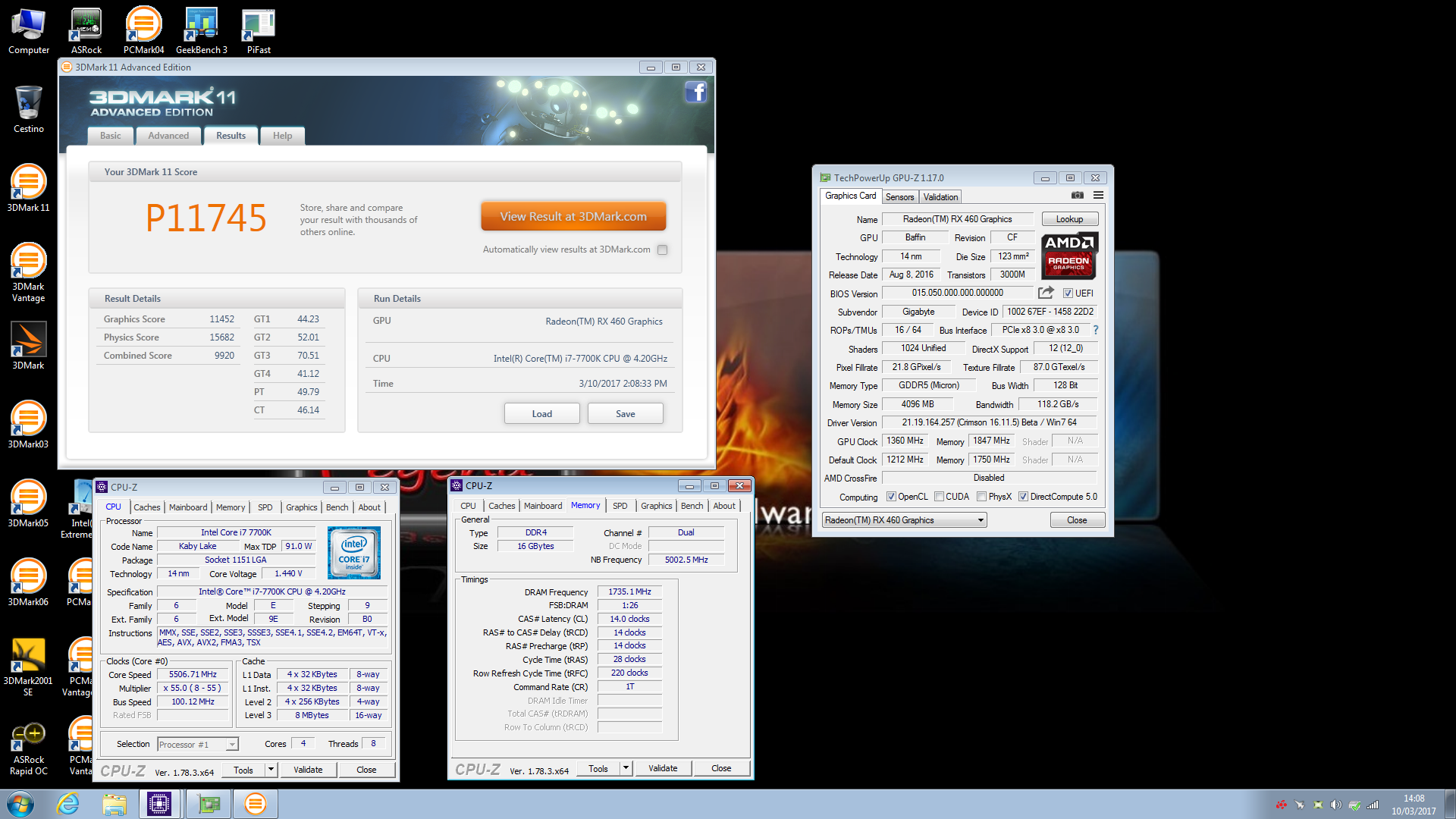The width and height of the screenshot is (1456, 819).
Task: Launch the 3DMark06 desktop shortcut
Action: (29, 582)
